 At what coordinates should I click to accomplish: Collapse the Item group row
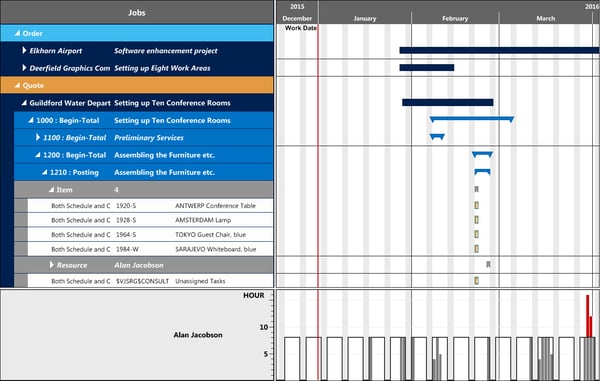[52, 189]
